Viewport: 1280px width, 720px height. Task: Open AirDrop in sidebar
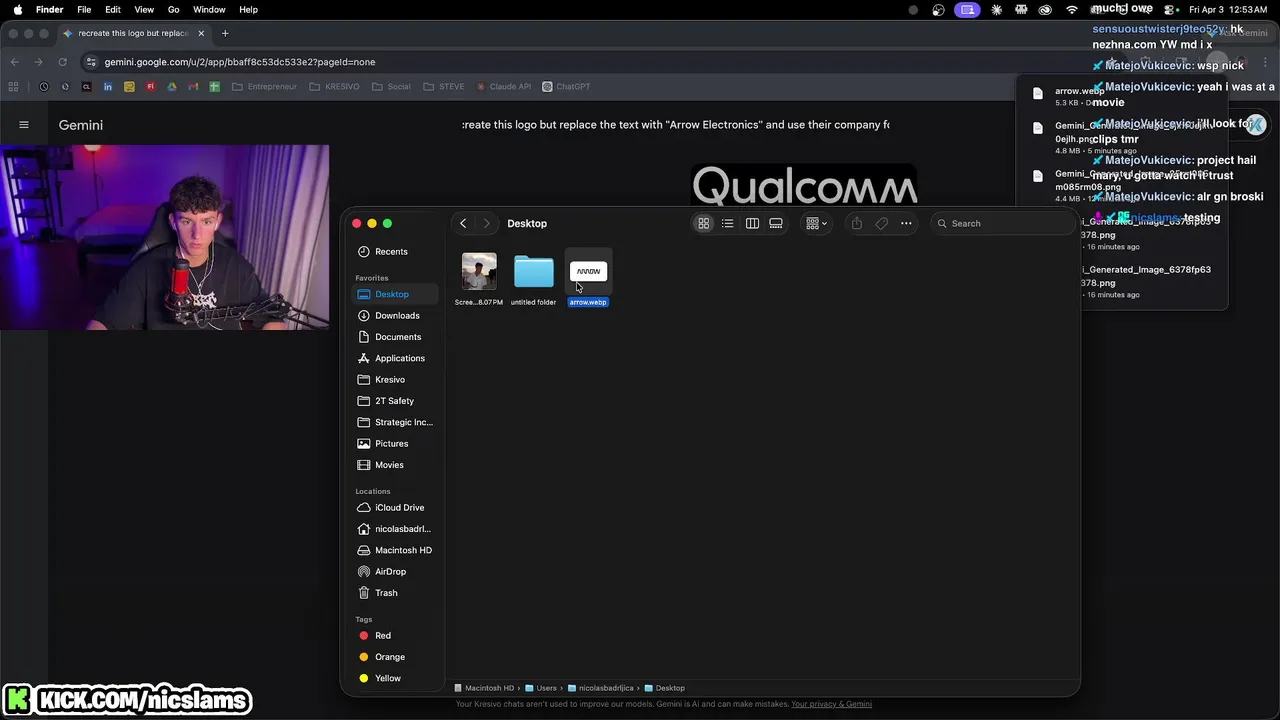pos(390,571)
